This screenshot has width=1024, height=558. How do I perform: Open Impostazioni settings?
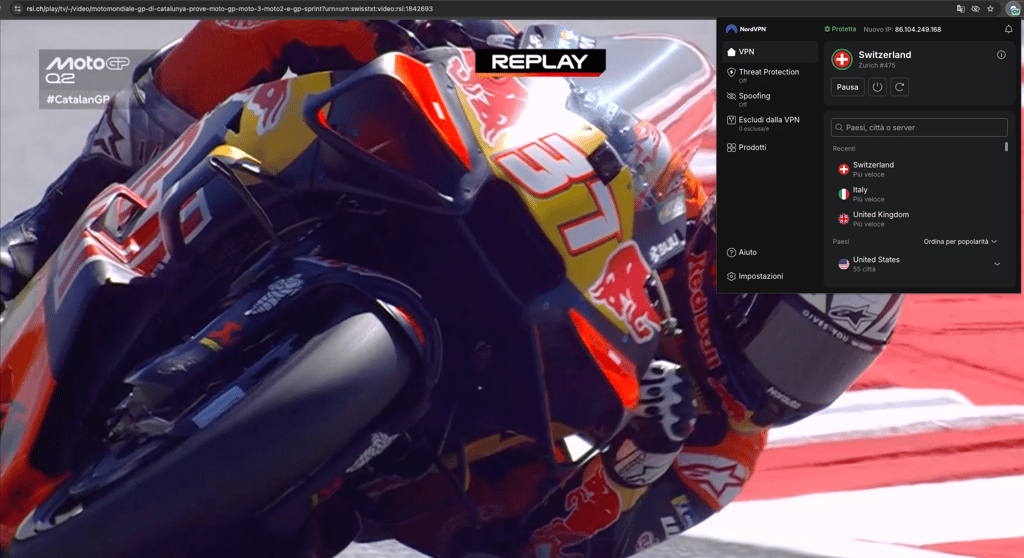[x=755, y=276]
